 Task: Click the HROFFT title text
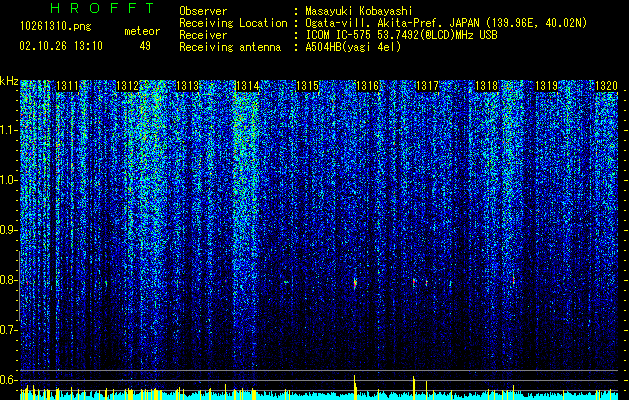(103, 8)
